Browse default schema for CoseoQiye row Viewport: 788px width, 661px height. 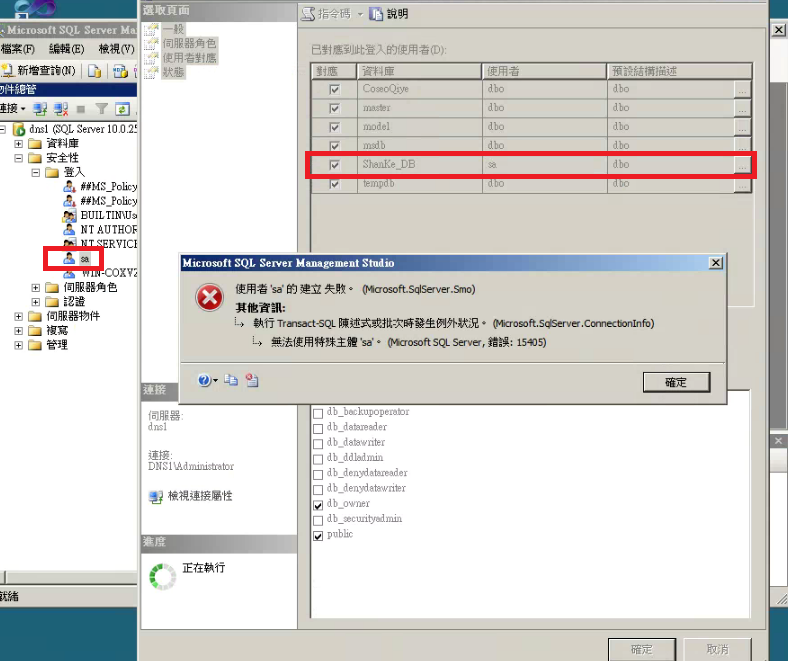(742, 89)
